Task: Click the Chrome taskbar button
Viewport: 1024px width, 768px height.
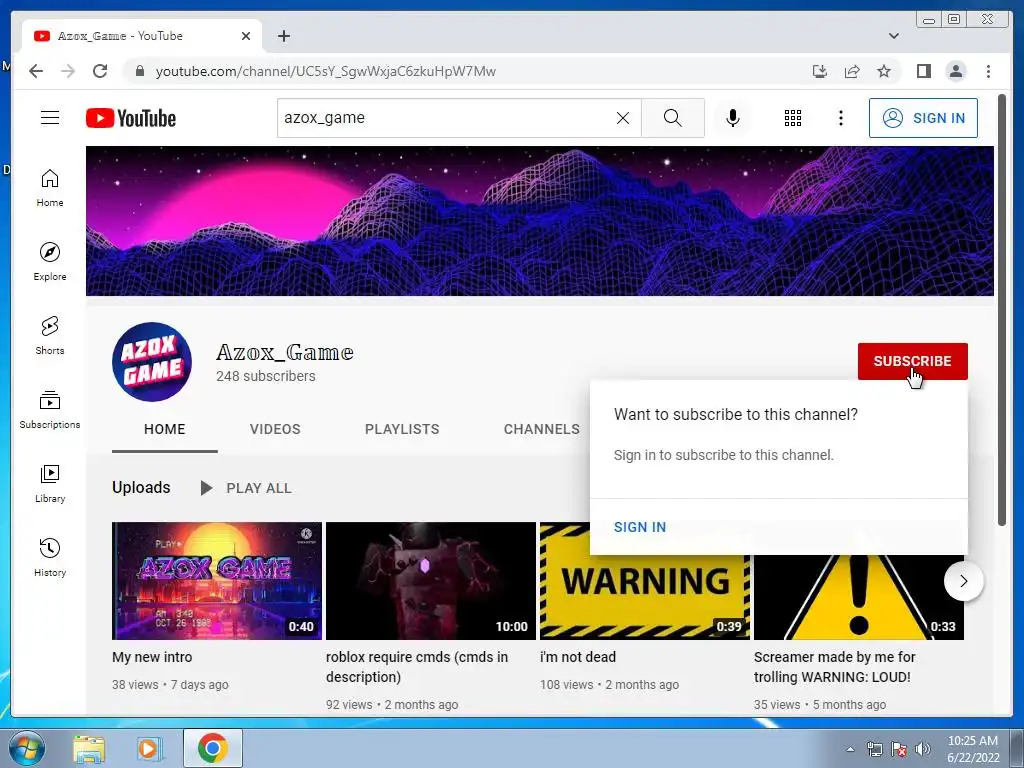Action: pyautogui.click(x=212, y=748)
